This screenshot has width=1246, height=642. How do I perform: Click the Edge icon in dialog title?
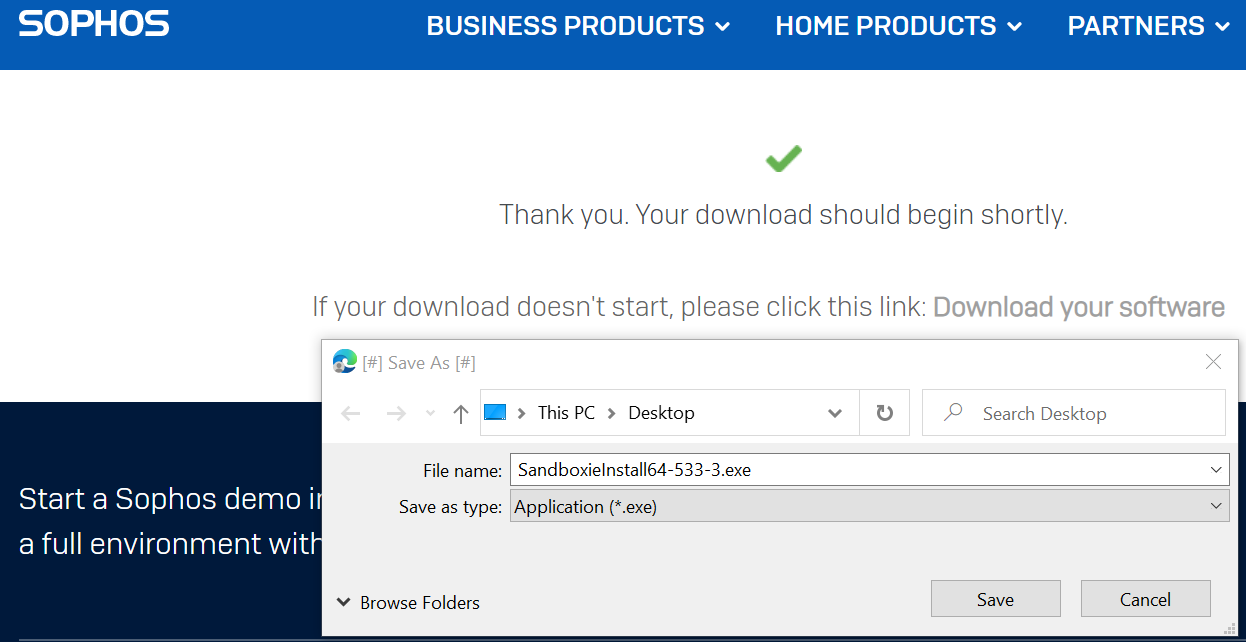point(345,362)
